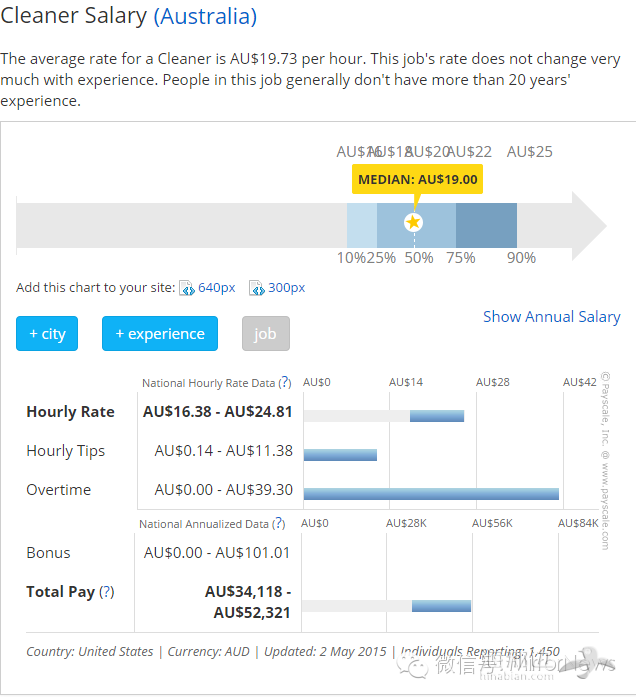The height and width of the screenshot is (697, 636).
Task: Click the Hourly Tips range bar
Action: pos(340,455)
